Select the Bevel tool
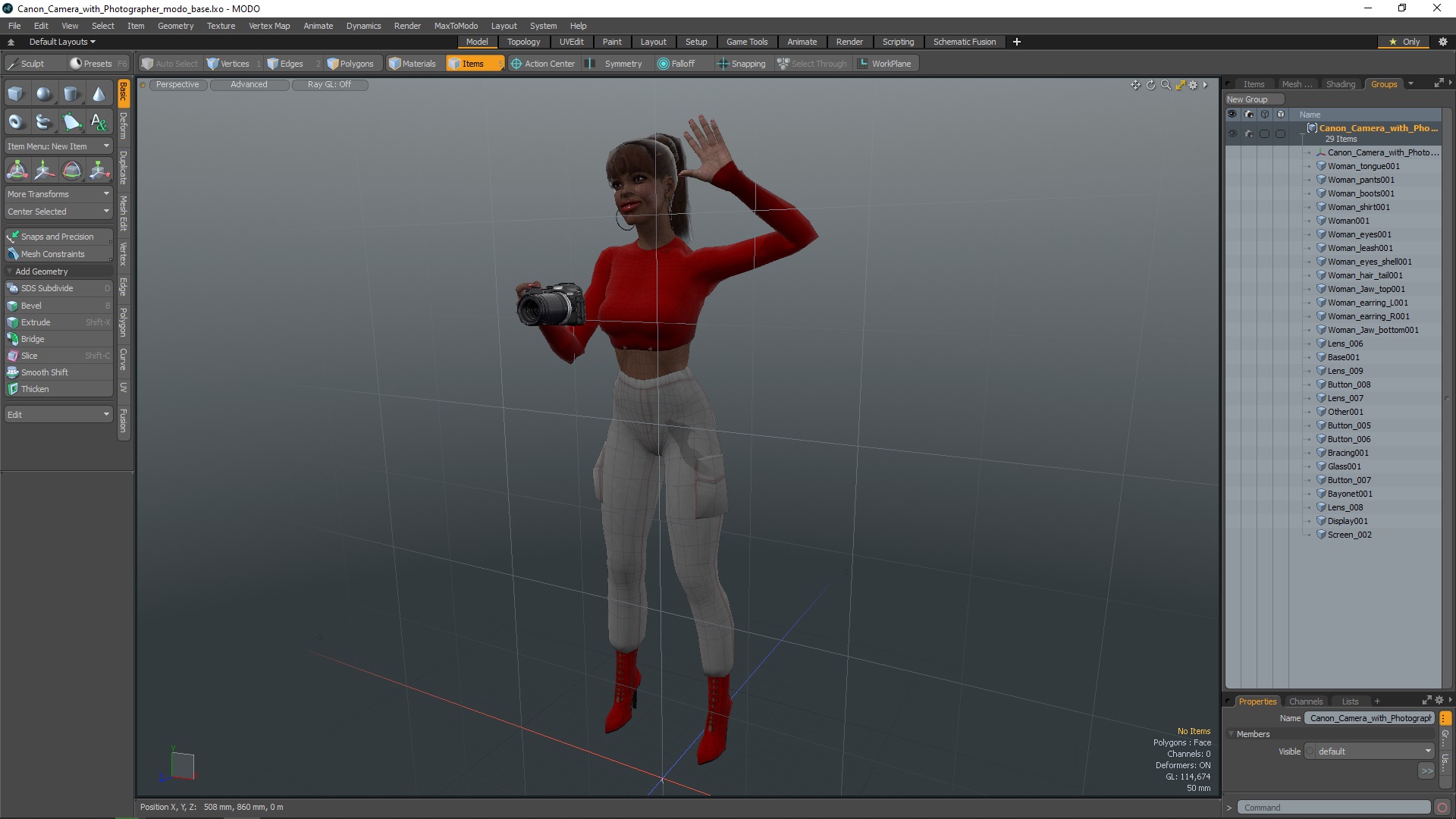Image resolution: width=1456 pixels, height=819 pixels. point(58,306)
